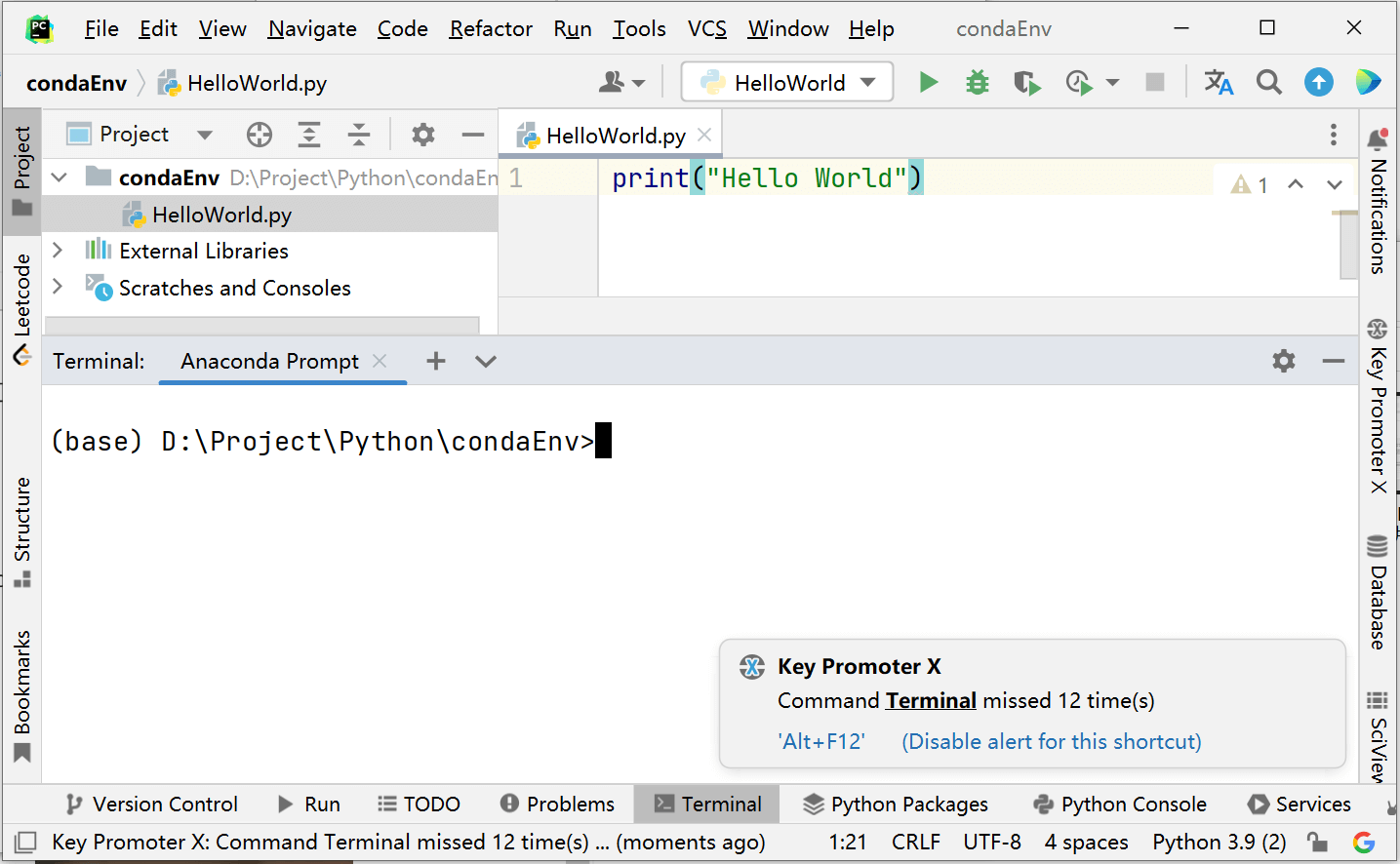Click the disabled Stop button

coord(1154,82)
